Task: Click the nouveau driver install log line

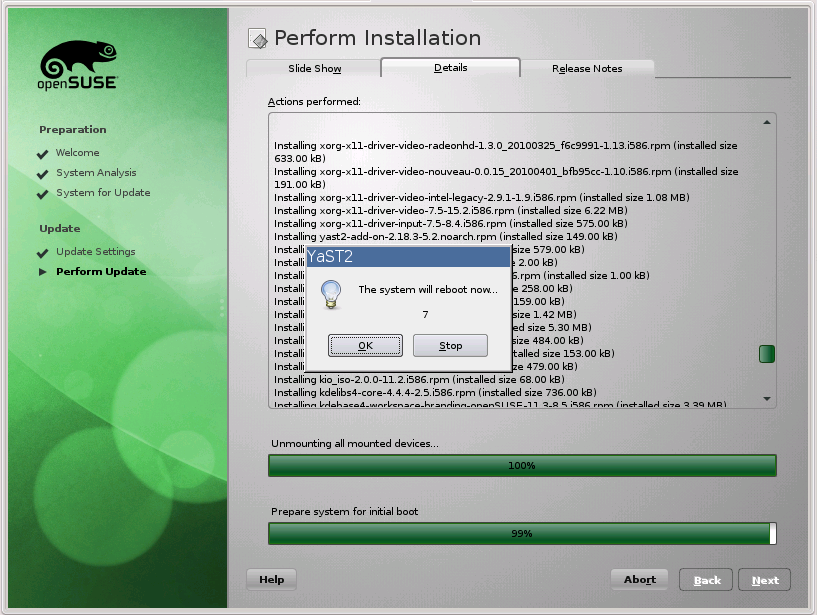Action: pos(506,178)
